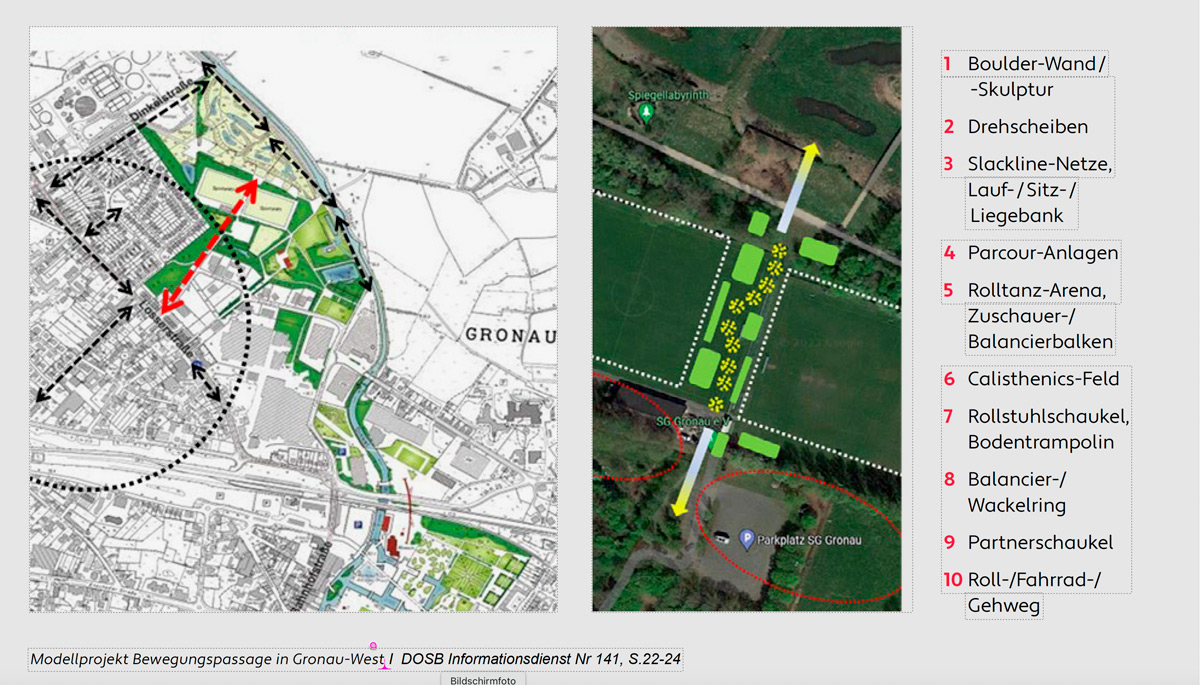Select the 'Rolltanz-Arena,' text line
Screen dimensions: 1200x685
tap(1037, 290)
